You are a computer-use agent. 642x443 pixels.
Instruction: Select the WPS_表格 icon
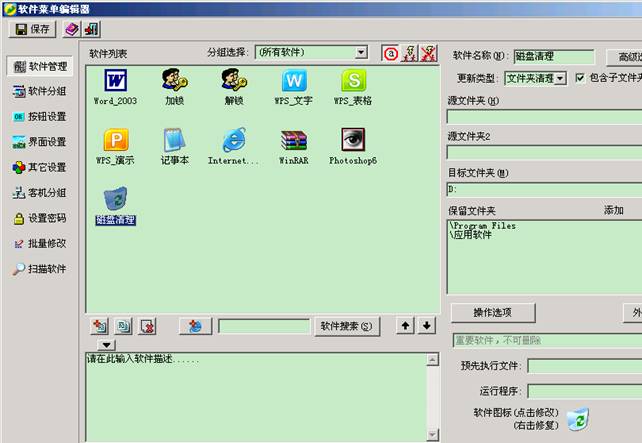(x=353, y=87)
